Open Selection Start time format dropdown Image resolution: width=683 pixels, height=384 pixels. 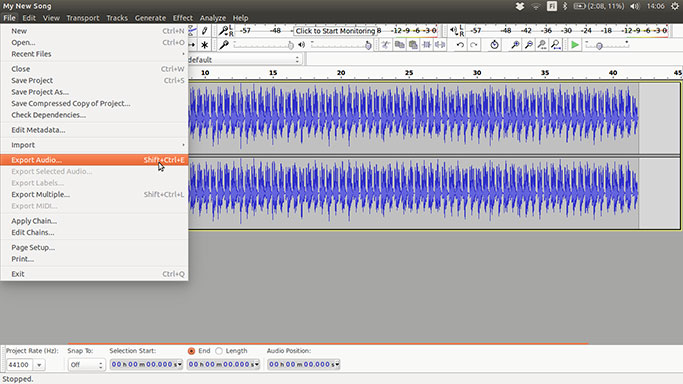[179, 364]
